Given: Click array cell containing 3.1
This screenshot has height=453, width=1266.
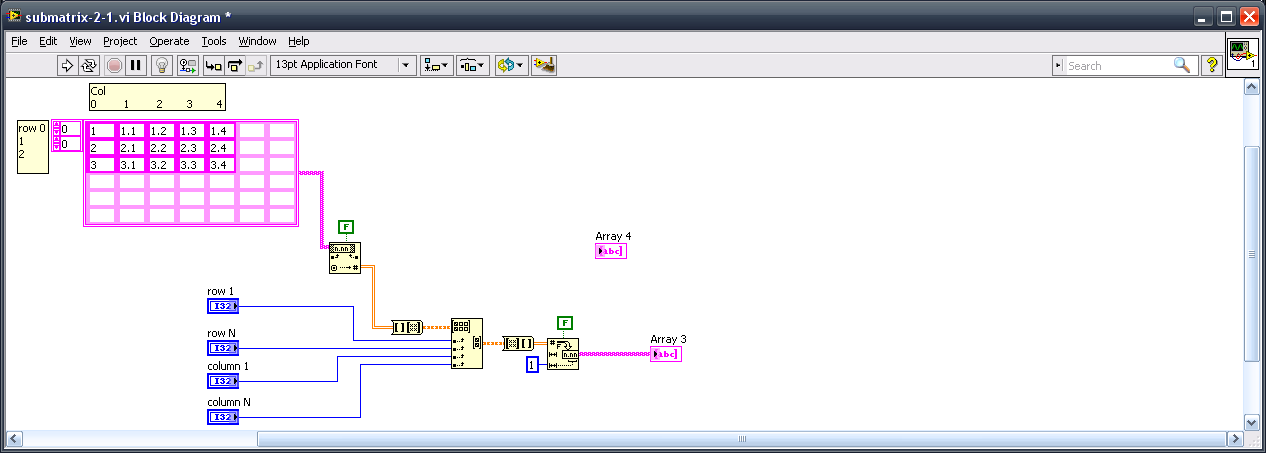Looking at the screenshot, I should [132, 165].
